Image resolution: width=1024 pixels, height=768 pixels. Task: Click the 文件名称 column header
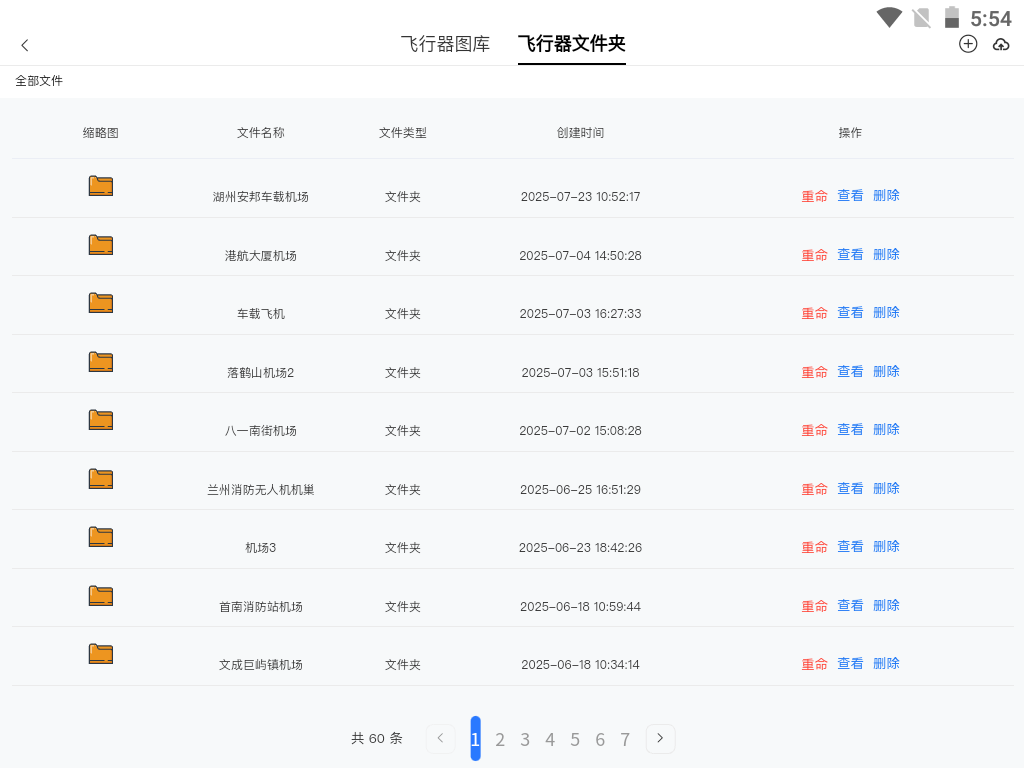(261, 133)
